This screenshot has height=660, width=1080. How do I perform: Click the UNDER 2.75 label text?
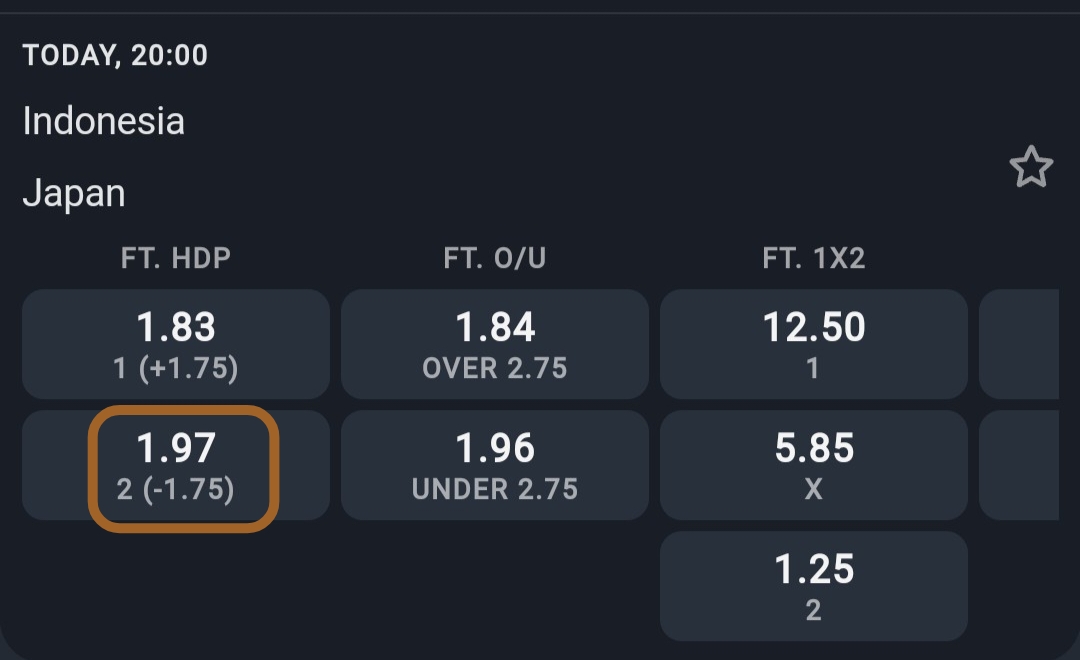(495, 489)
